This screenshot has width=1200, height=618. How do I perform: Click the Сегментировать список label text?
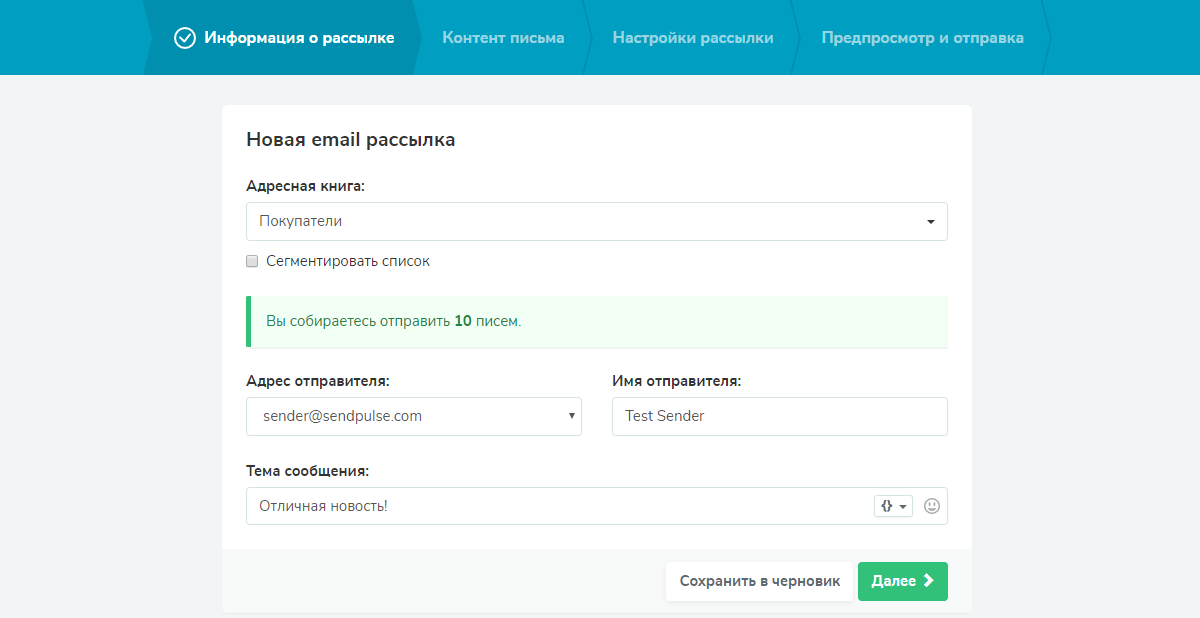click(347, 261)
